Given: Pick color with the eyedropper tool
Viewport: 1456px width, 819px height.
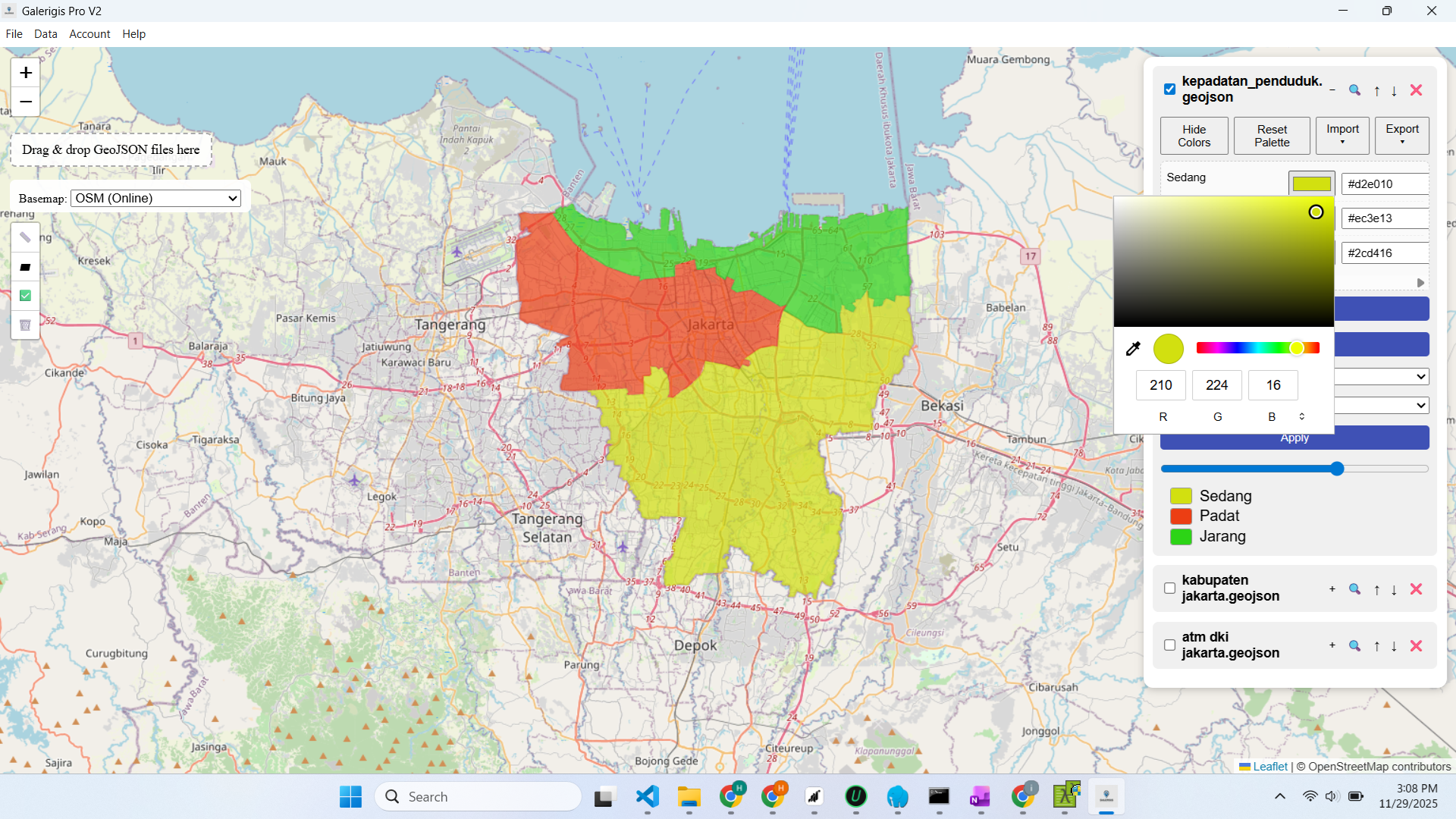Looking at the screenshot, I should tap(1133, 349).
